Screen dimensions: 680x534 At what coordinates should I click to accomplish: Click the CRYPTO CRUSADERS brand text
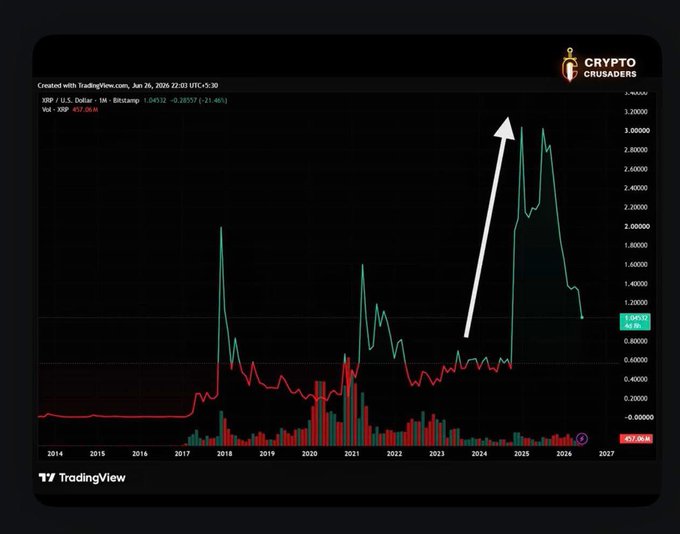pos(610,68)
